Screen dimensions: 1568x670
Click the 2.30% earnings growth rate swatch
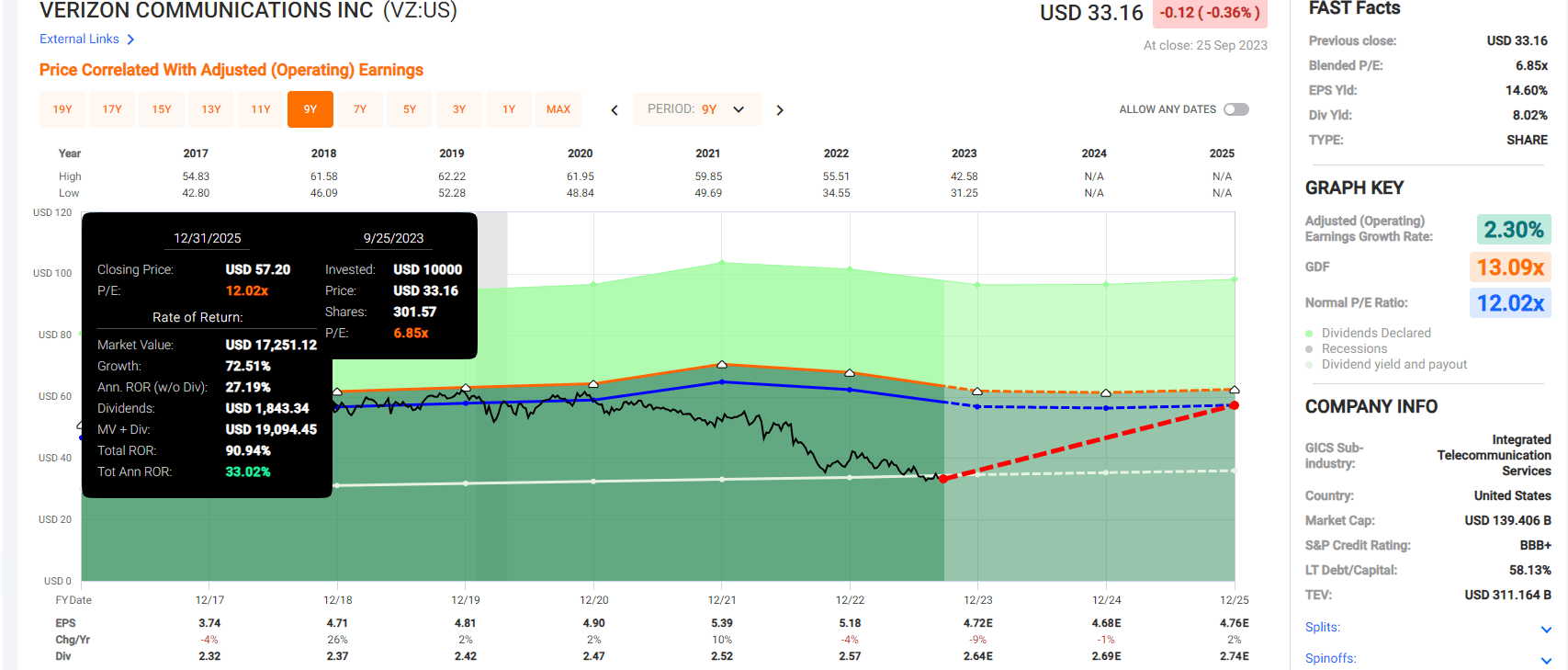1514,230
